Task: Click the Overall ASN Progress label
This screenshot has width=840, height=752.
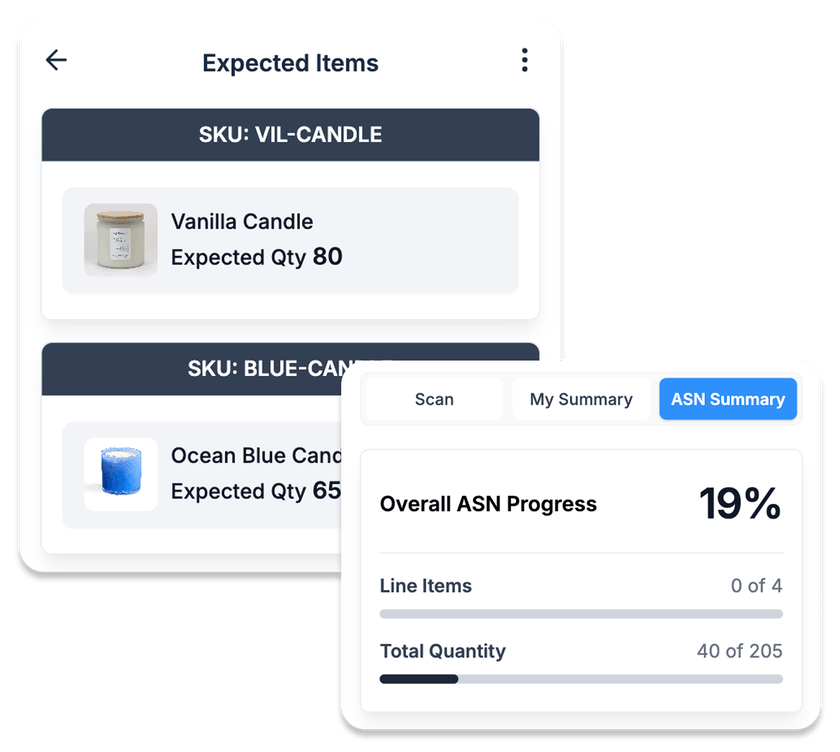Action: [x=488, y=504]
